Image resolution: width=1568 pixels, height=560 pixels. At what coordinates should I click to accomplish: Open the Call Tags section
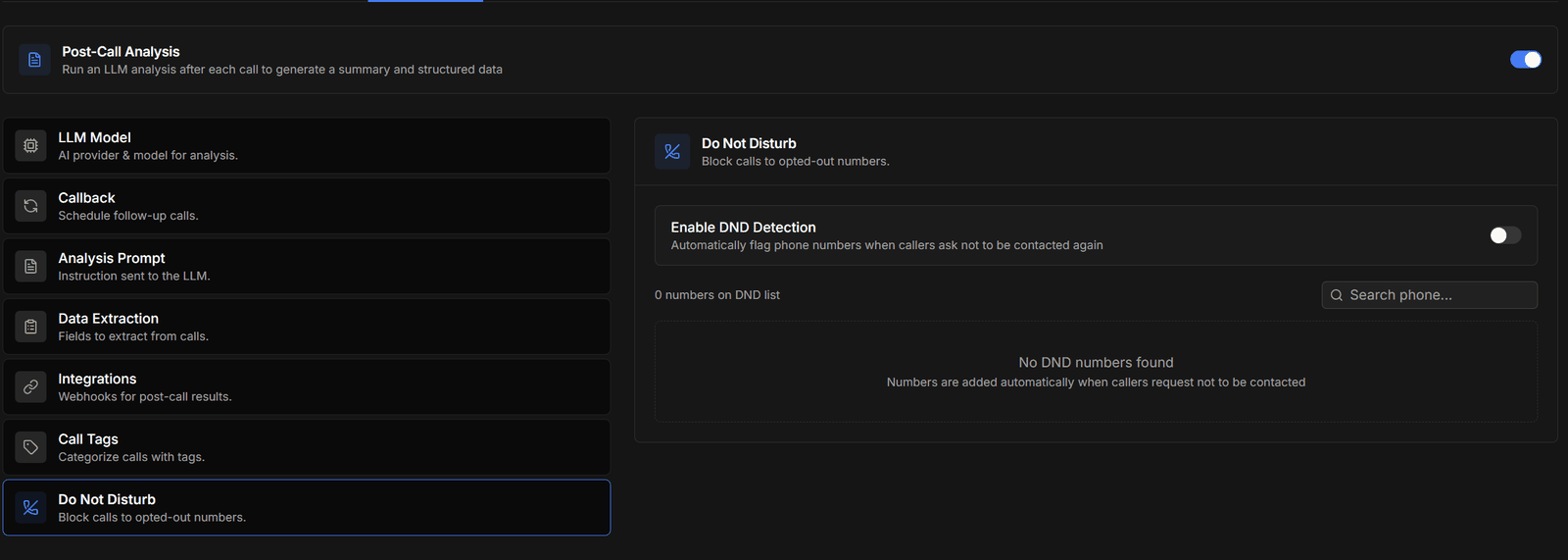tap(307, 447)
